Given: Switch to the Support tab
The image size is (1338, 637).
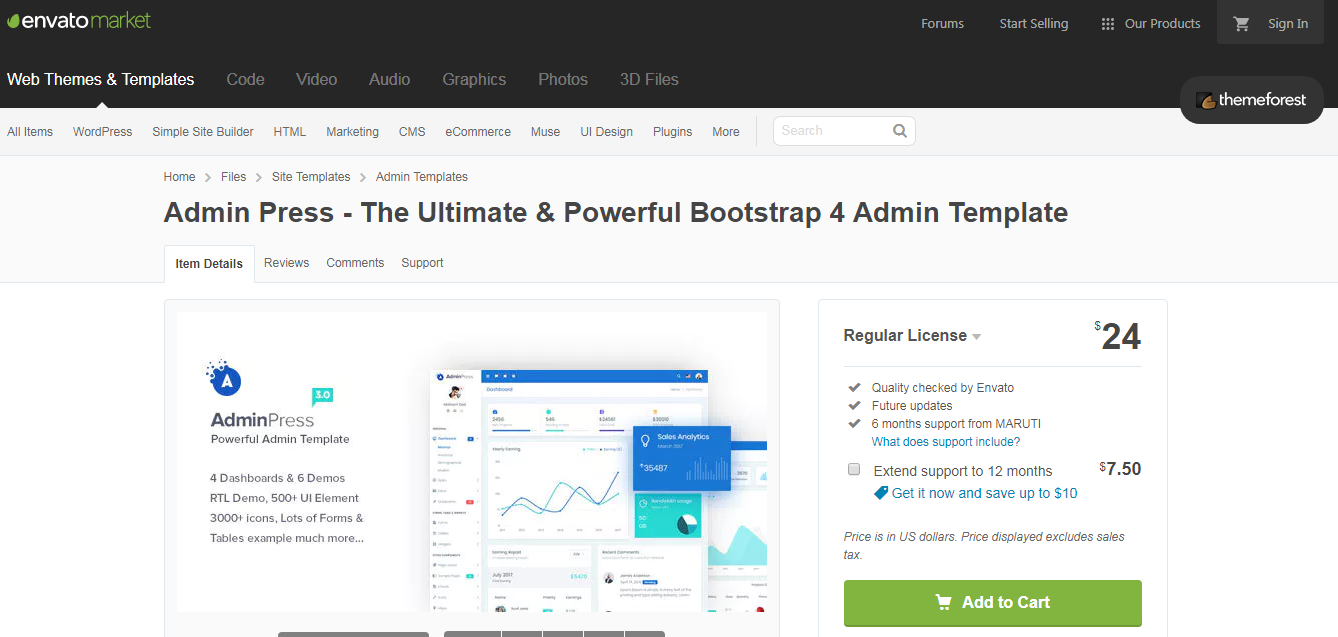Looking at the screenshot, I should point(422,263).
